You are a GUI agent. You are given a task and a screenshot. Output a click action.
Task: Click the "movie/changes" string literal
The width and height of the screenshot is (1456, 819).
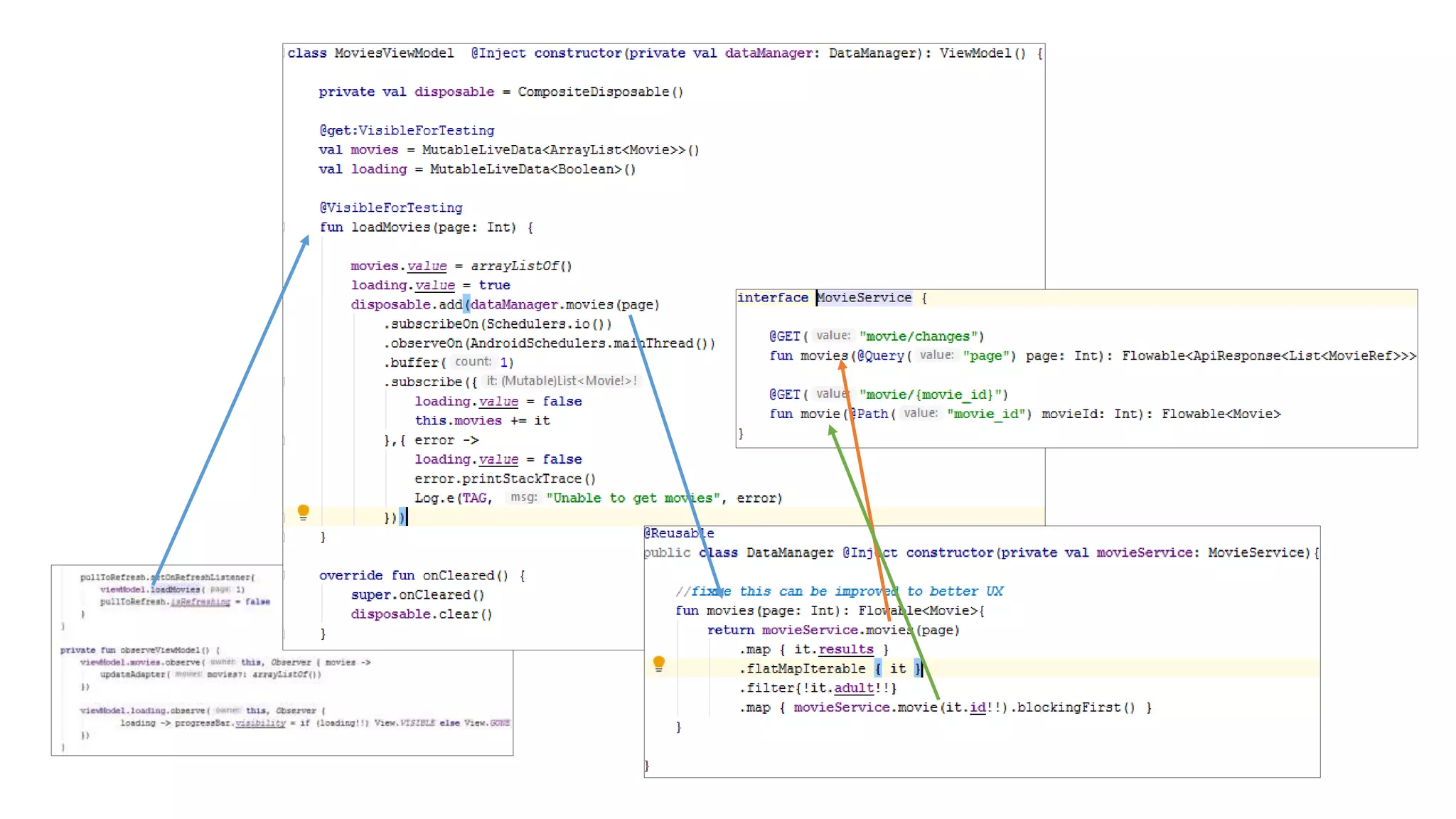click(x=921, y=336)
